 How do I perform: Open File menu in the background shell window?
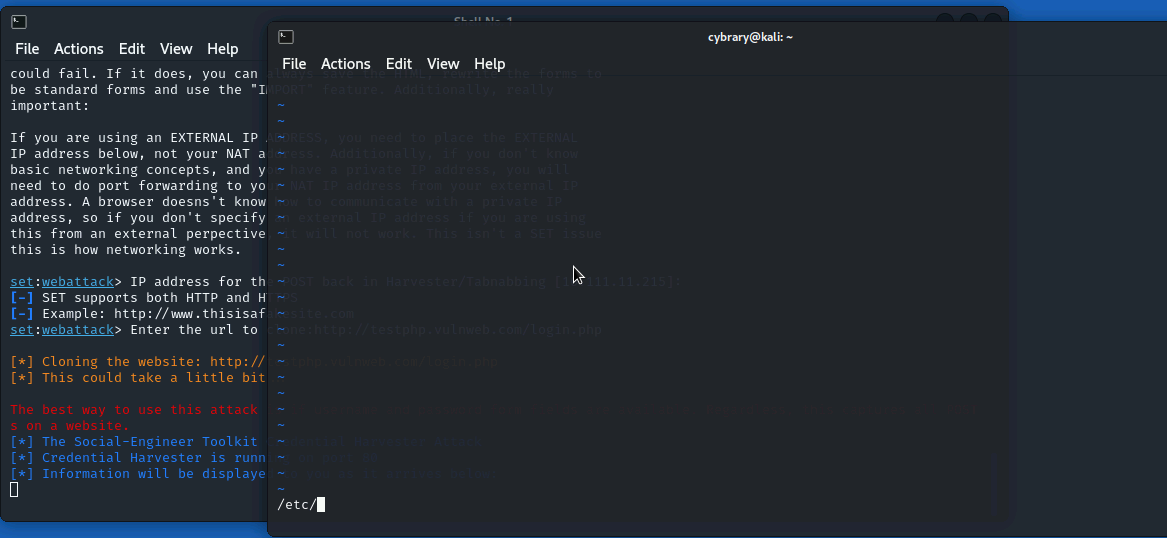26,49
